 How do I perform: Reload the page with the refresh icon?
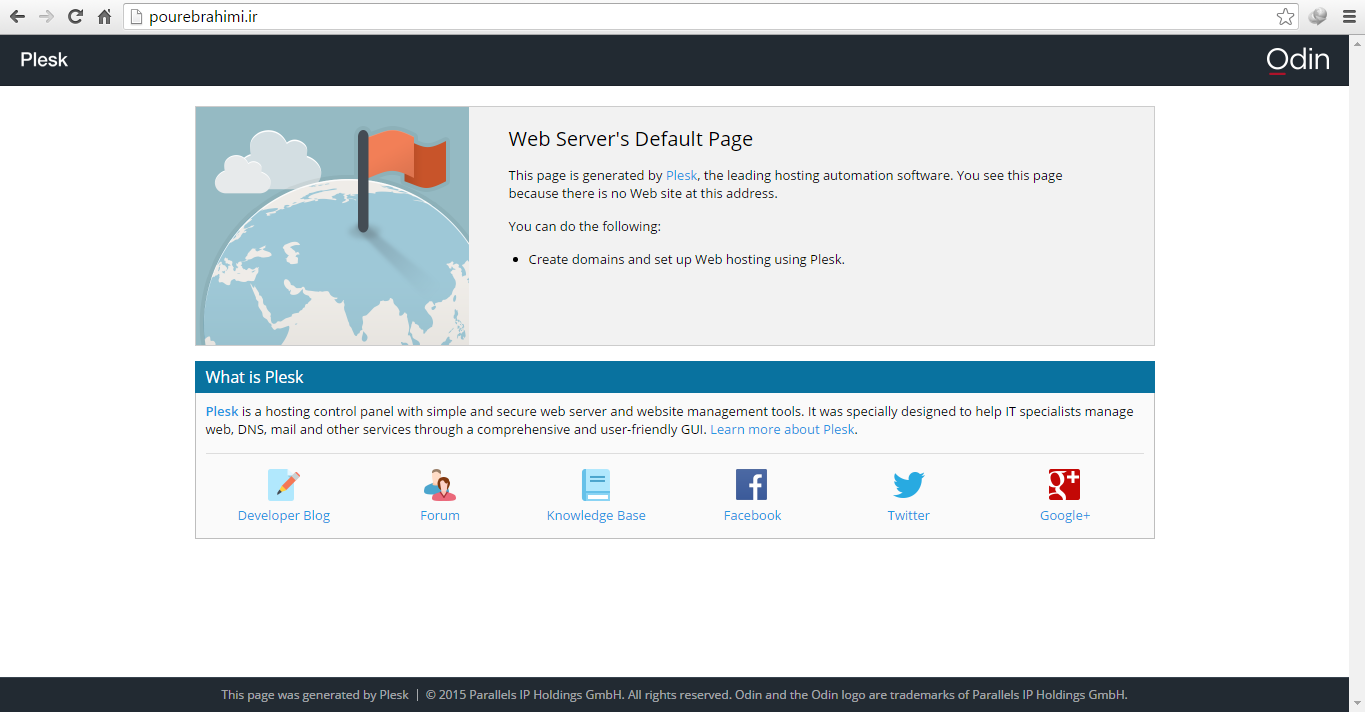(75, 17)
